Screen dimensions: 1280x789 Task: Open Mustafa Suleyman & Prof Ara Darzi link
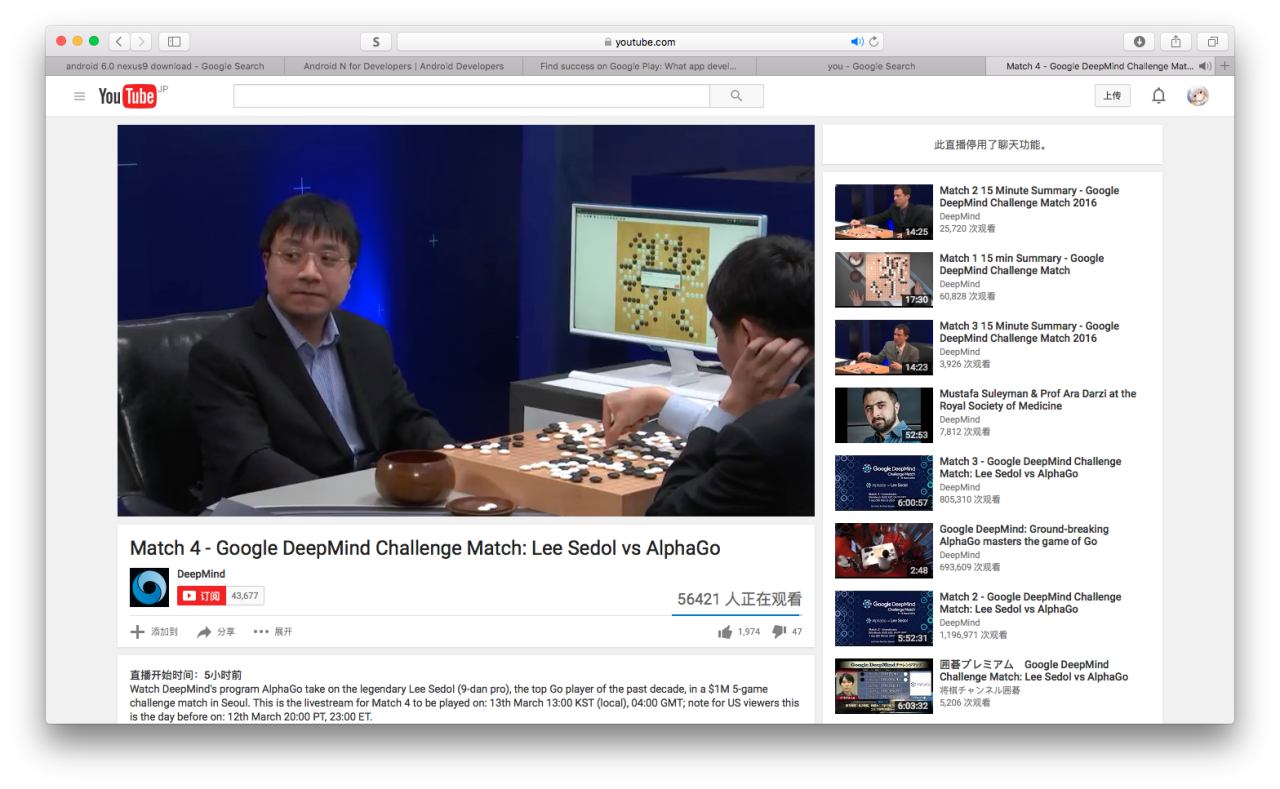(1038, 400)
